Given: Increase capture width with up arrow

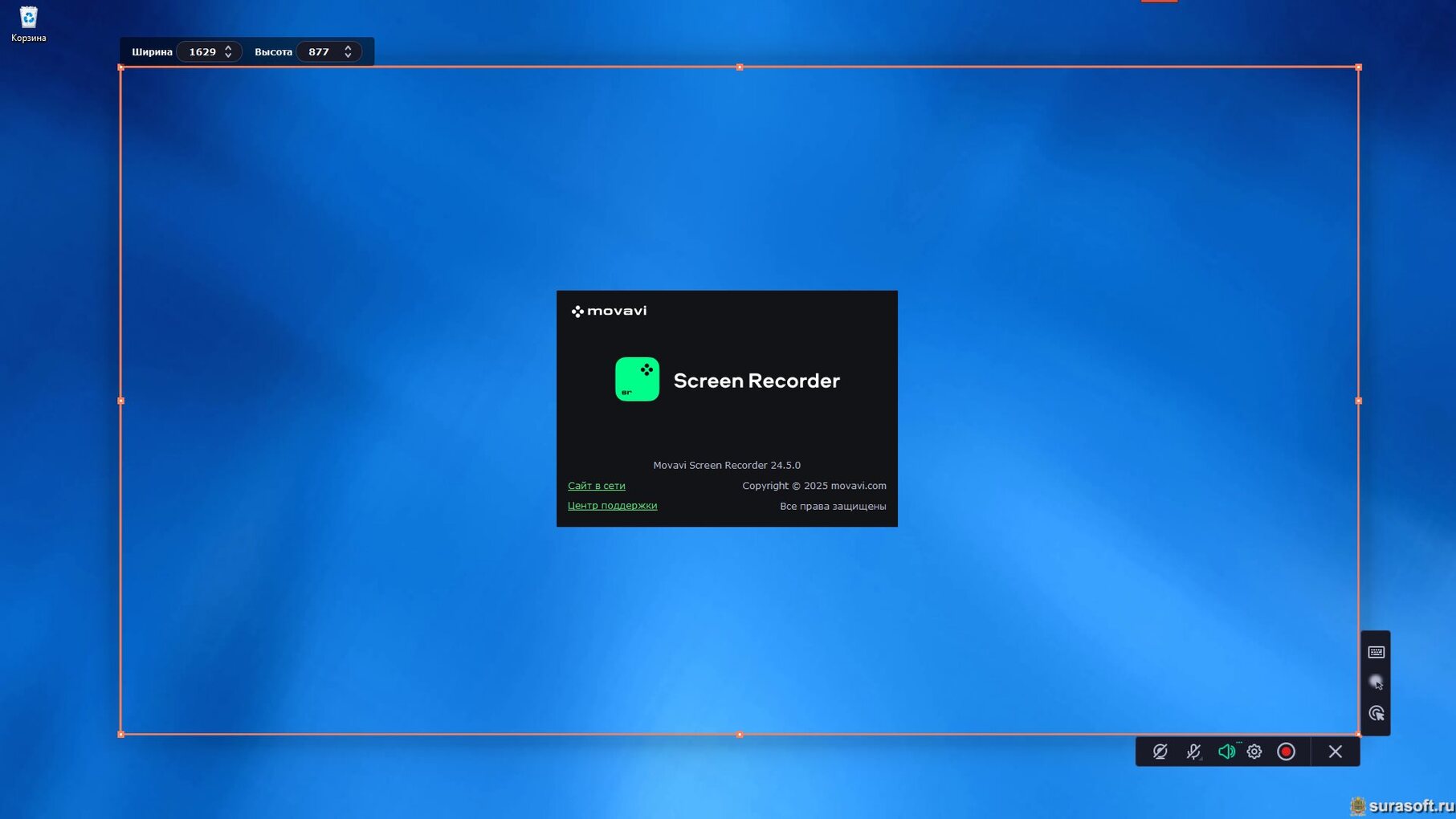Looking at the screenshot, I should 228,47.
